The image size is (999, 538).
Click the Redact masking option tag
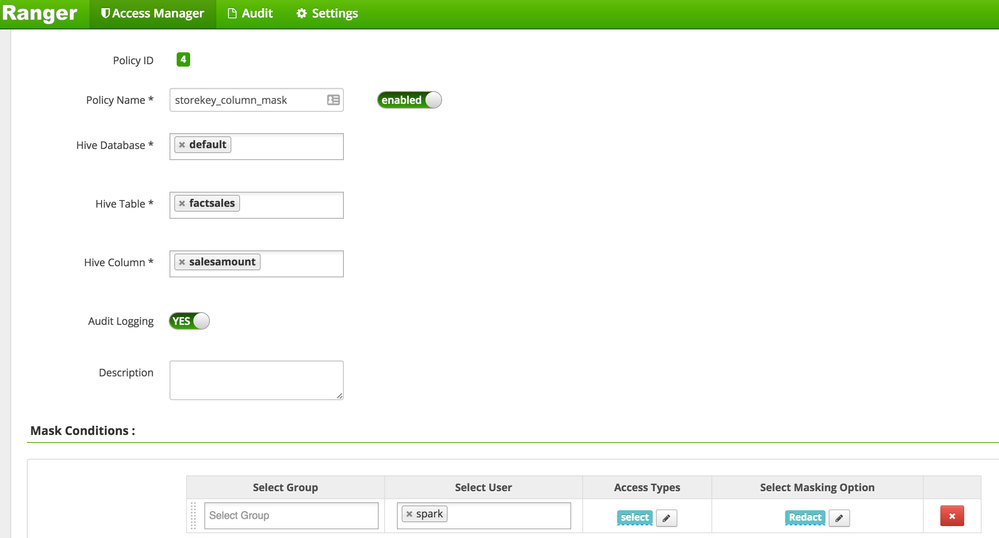click(x=805, y=518)
